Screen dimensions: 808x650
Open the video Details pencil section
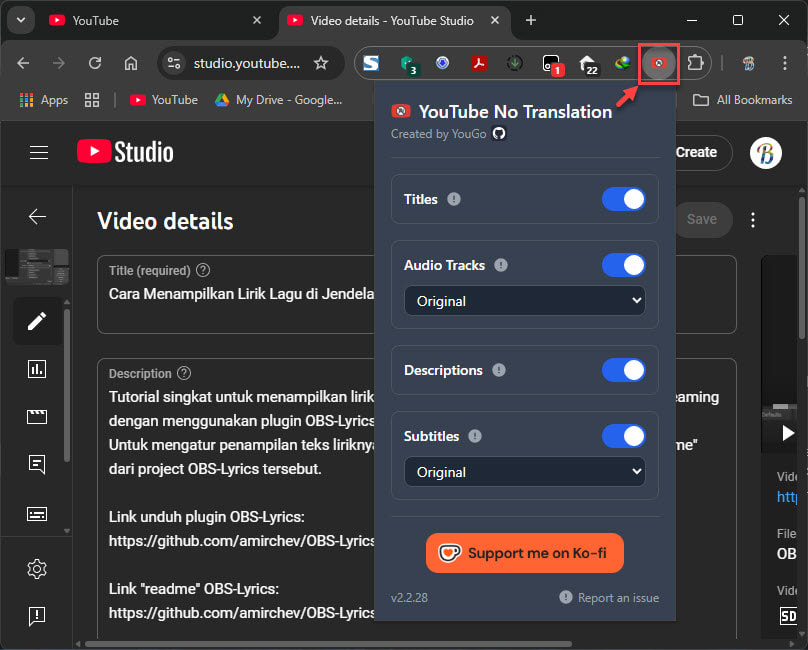[x=37, y=321]
